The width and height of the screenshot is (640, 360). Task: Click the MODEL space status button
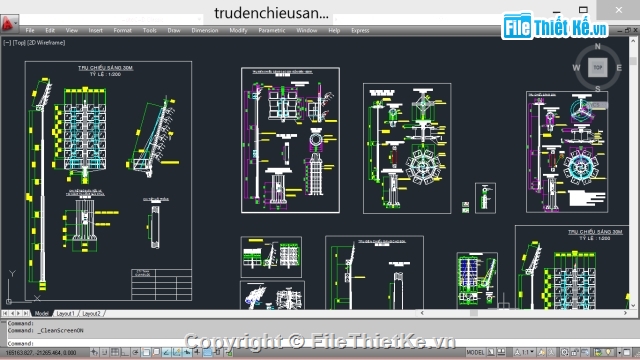[475, 352]
